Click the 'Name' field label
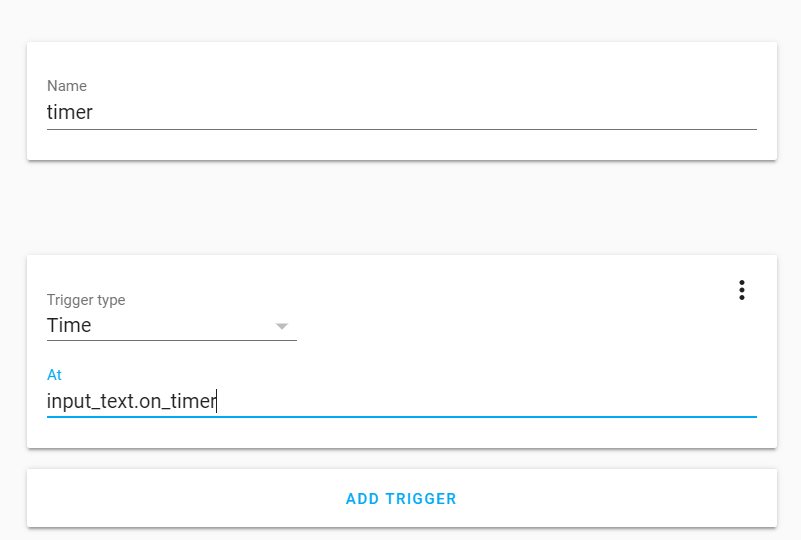Screen dimensions: 801x540 [67, 86]
